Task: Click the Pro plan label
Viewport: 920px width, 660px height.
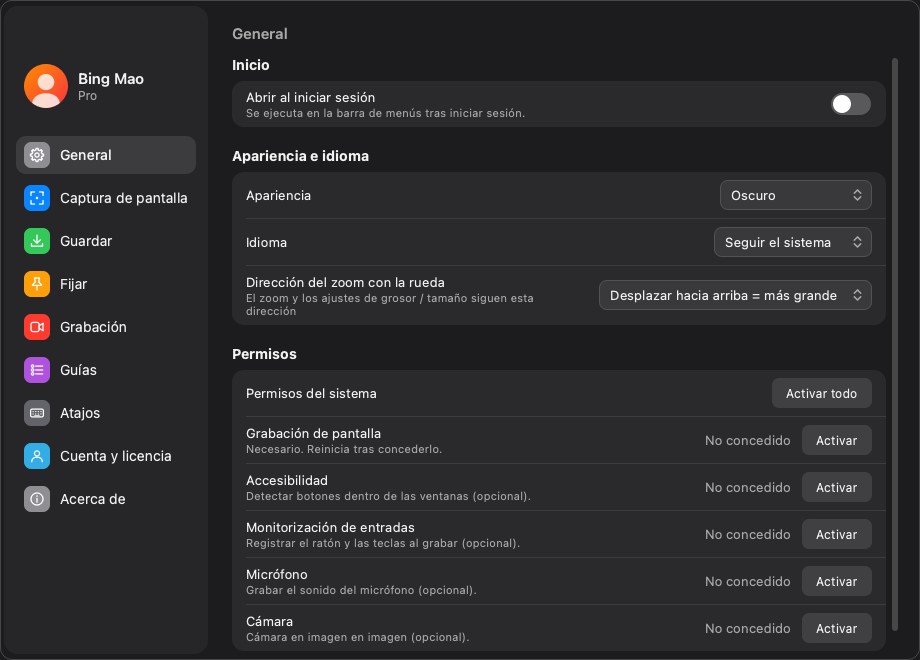Action: (87, 96)
